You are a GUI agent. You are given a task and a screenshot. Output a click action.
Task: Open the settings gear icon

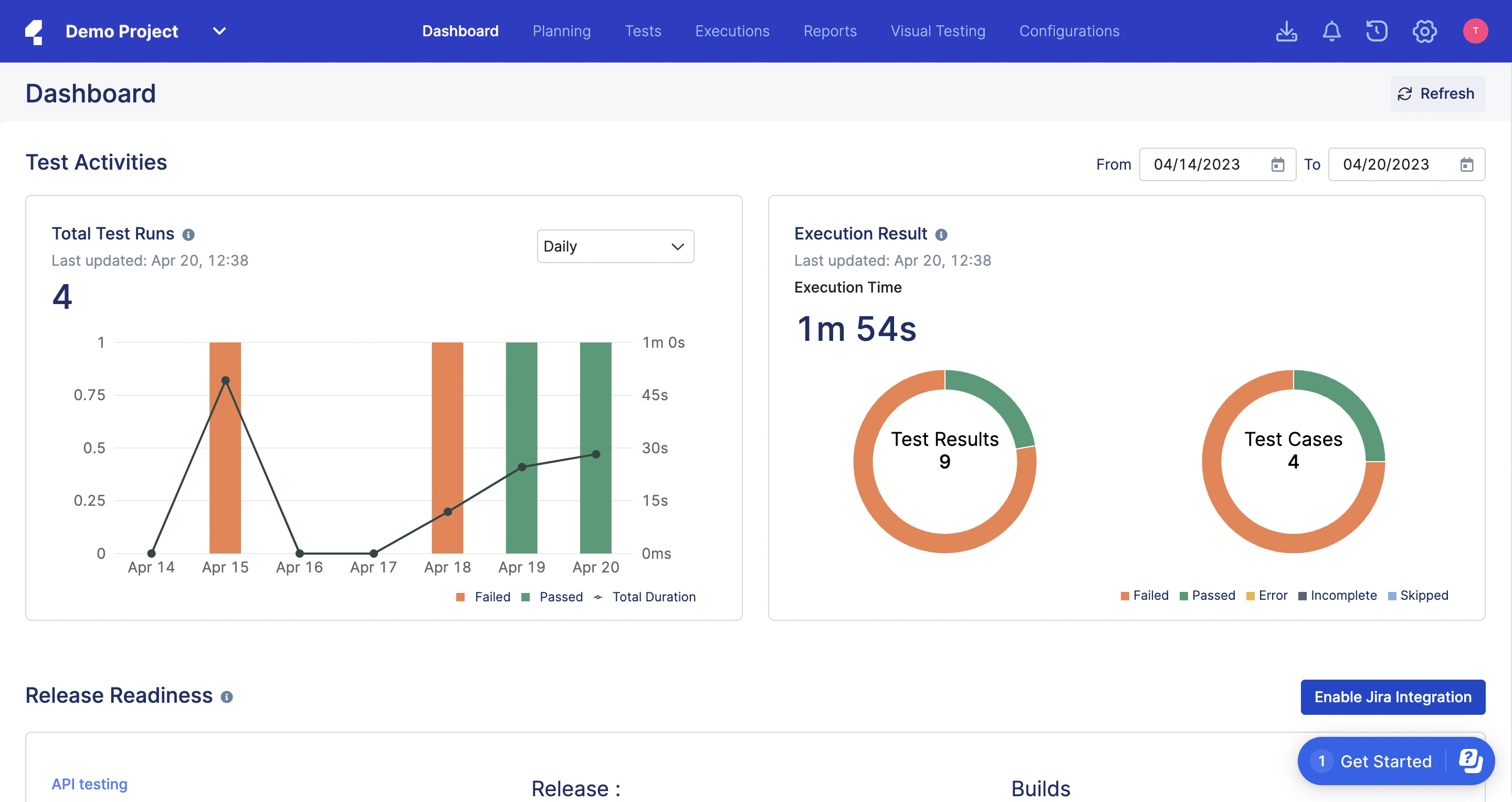(x=1424, y=31)
